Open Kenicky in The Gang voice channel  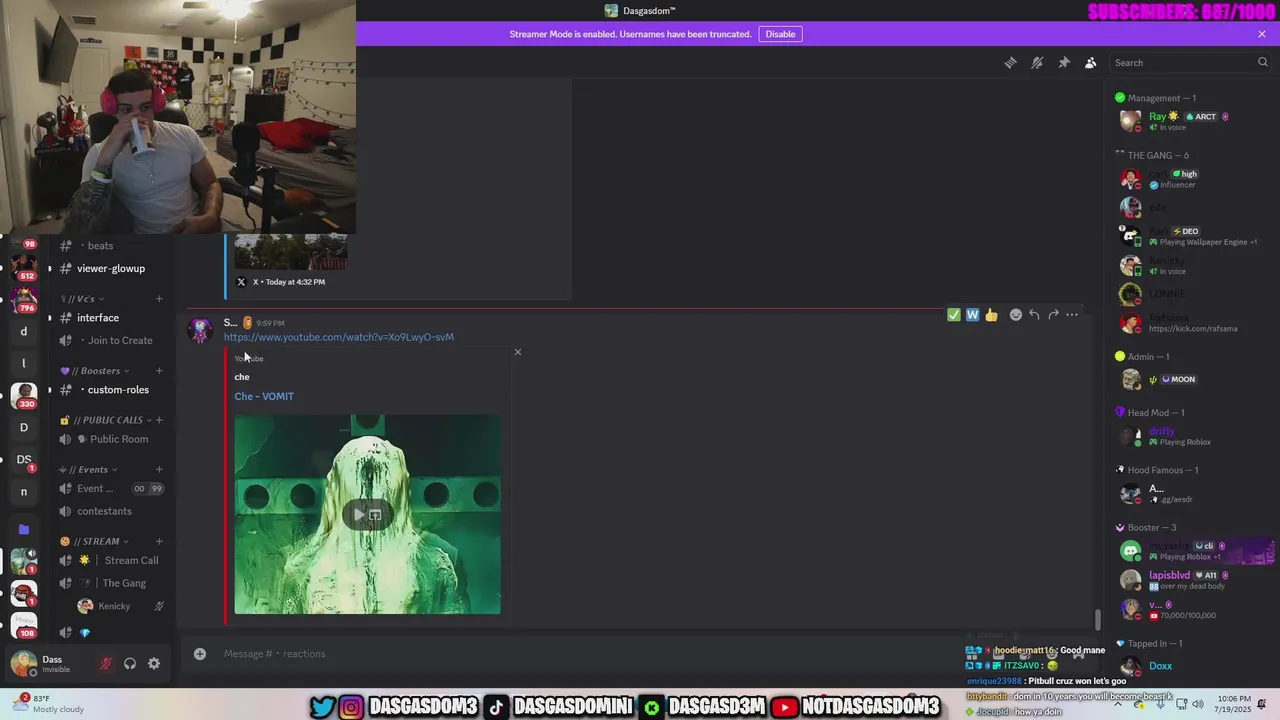click(112, 606)
